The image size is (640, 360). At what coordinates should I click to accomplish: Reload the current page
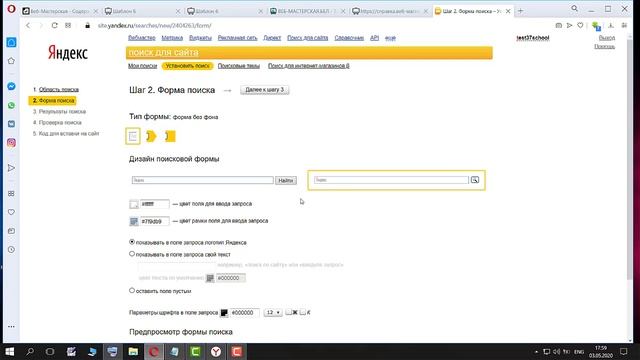tap(54, 25)
